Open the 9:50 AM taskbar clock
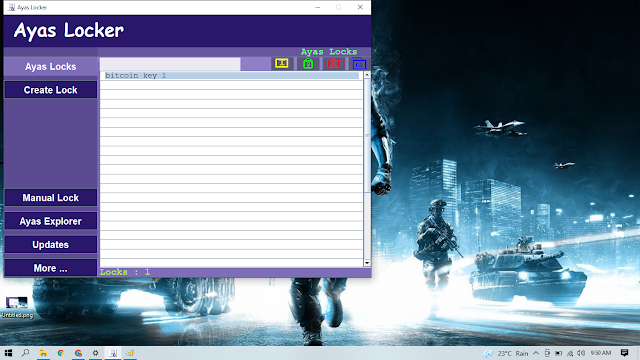Viewport: 640px width, 360px height. click(x=601, y=353)
